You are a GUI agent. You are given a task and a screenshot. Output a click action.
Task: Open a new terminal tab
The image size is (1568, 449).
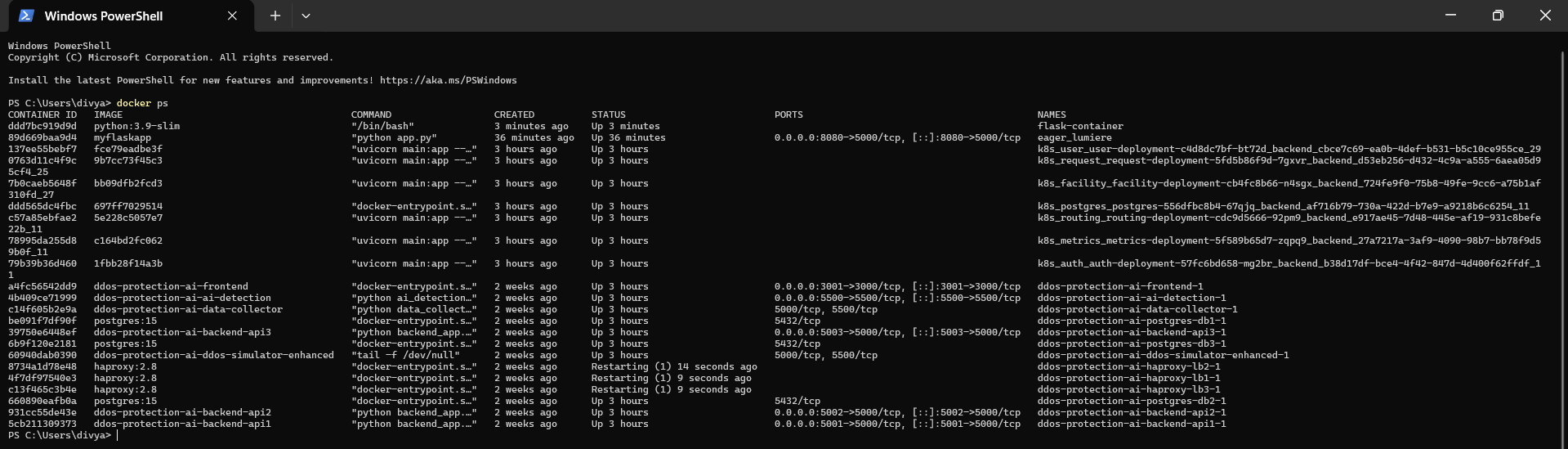tap(275, 16)
